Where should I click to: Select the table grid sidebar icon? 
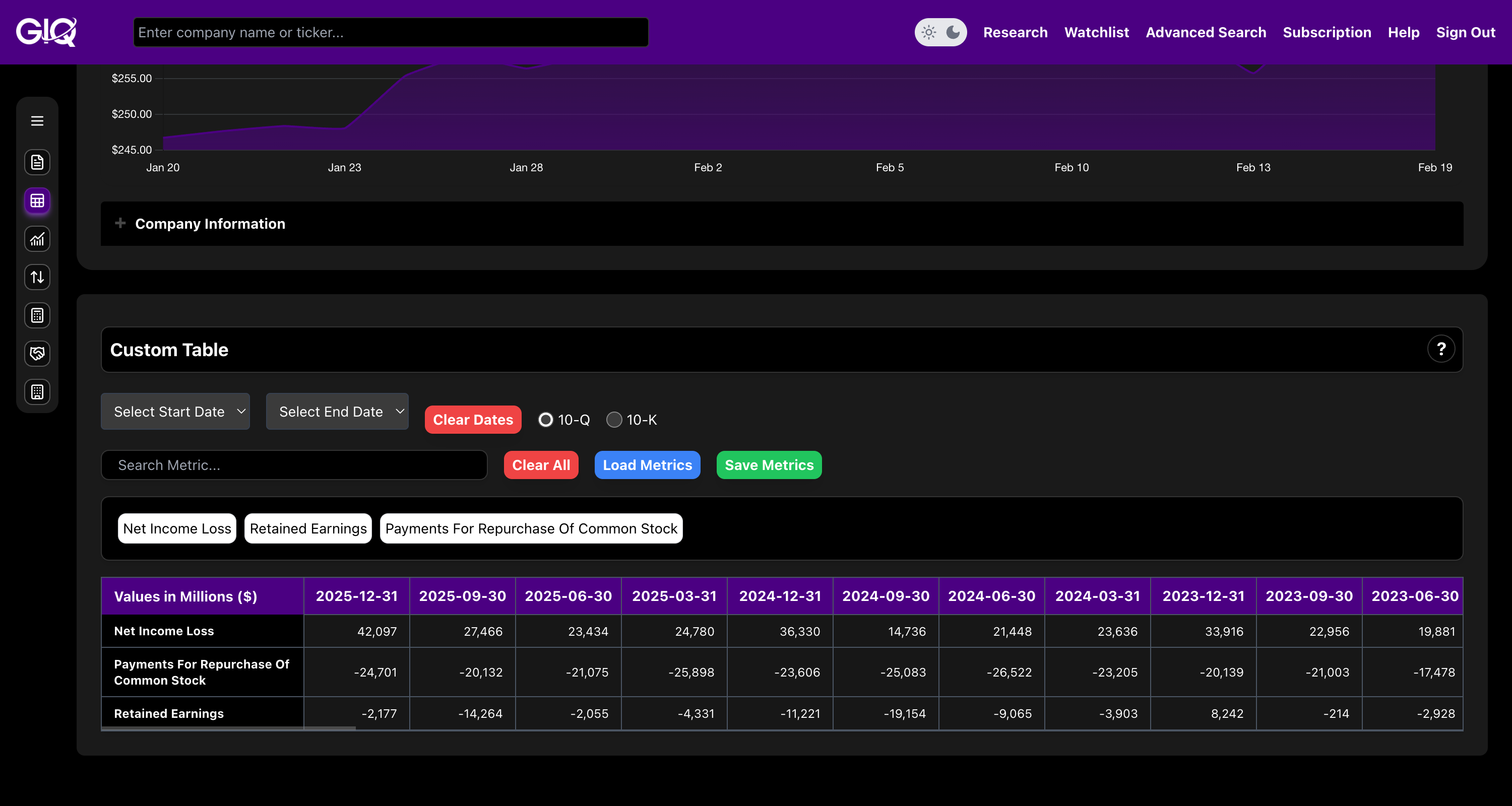tap(37, 200)
